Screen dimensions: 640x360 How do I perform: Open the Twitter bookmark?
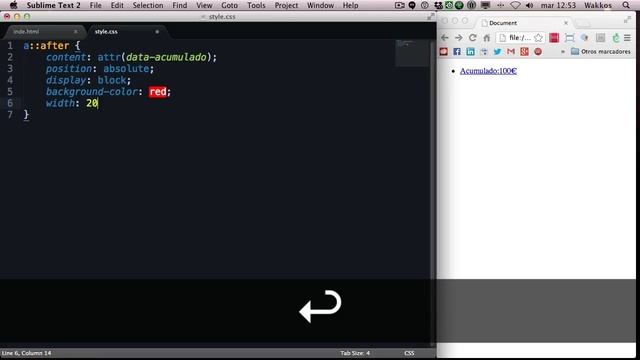point(497,51)
